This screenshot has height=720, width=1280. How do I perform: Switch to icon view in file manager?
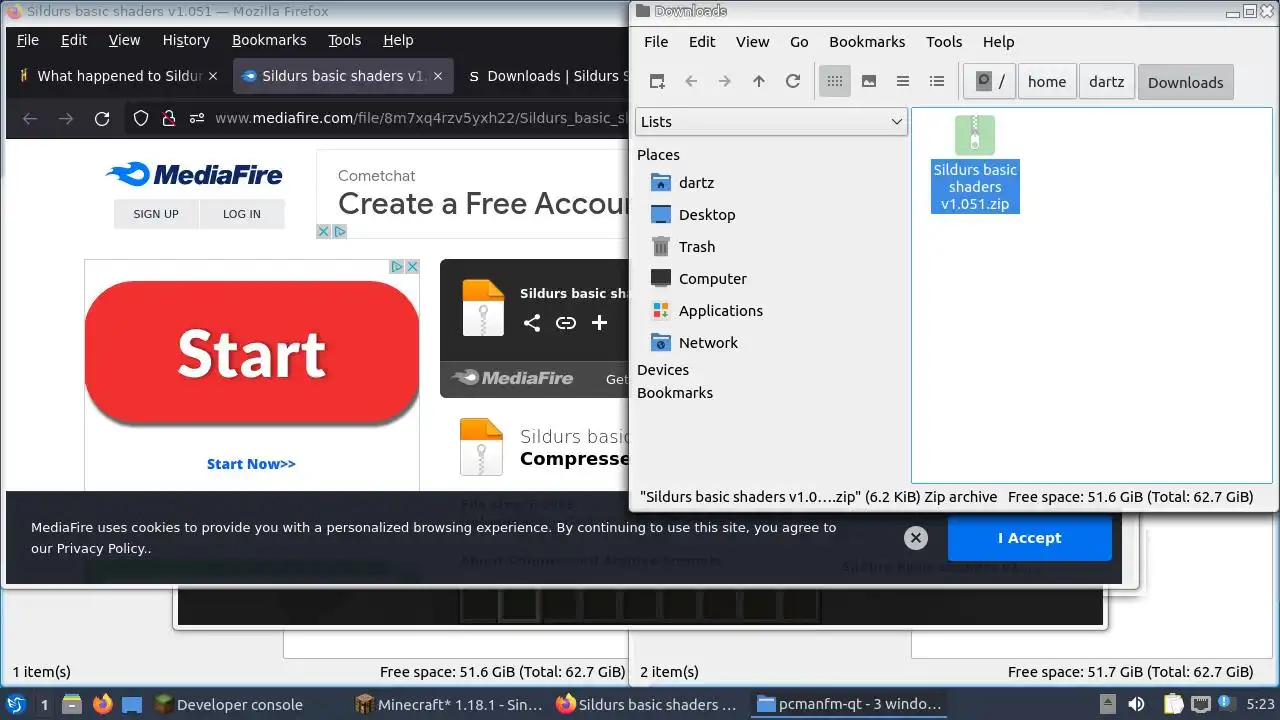(x=835, y=82)
